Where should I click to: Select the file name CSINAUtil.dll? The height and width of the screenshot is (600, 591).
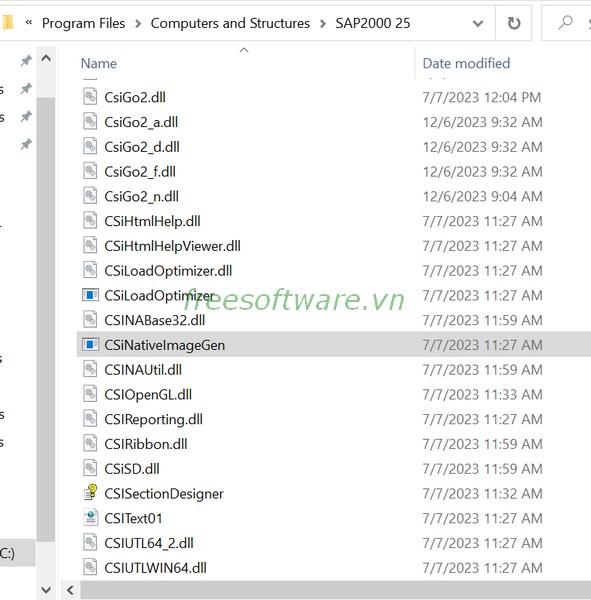tap(143, 370)
